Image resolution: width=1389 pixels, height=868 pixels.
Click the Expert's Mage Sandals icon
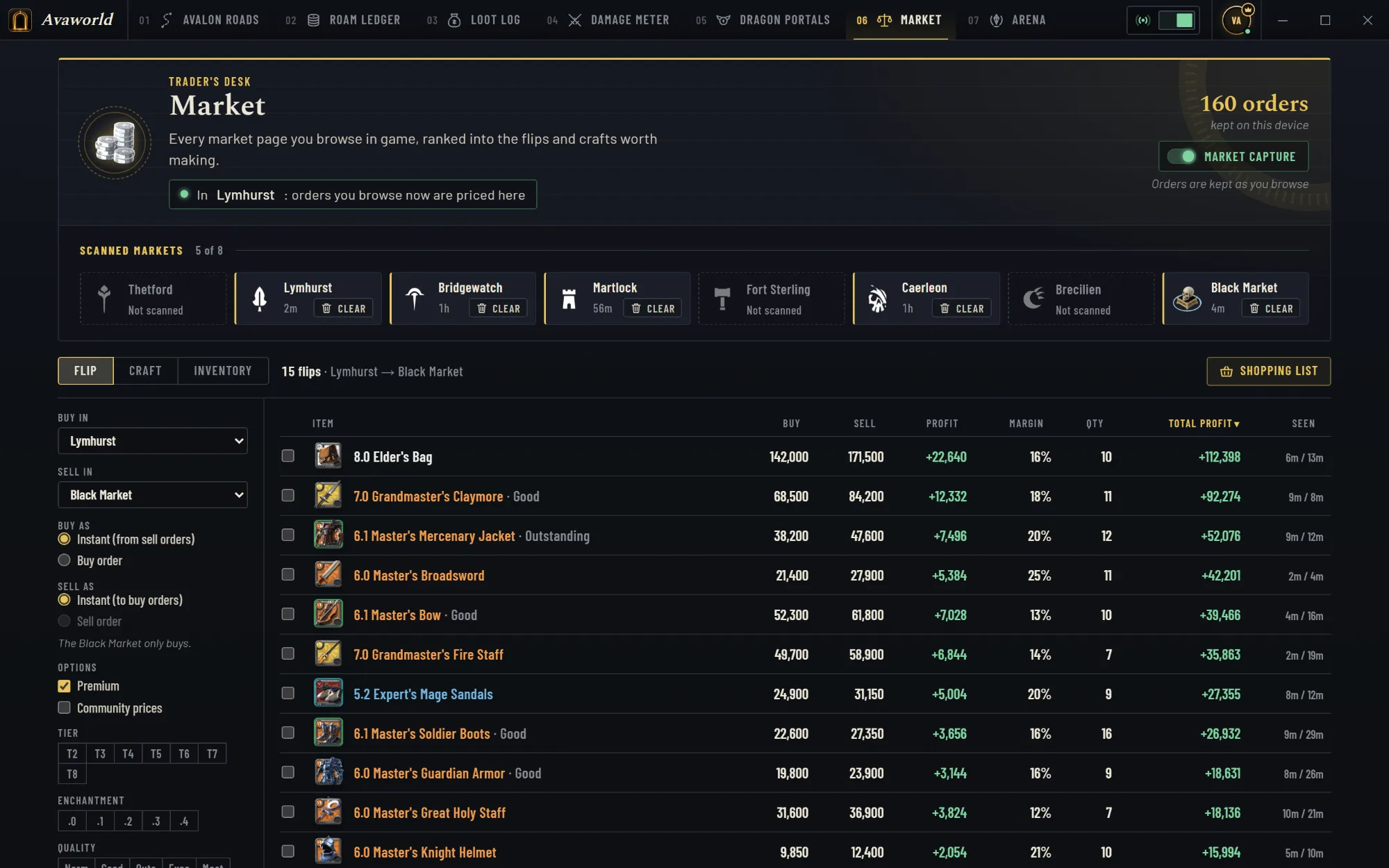(x=328, y=694)
